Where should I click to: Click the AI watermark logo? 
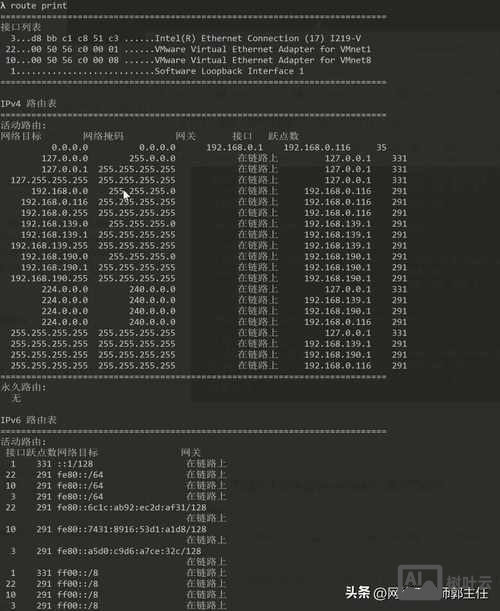(420, 580)
